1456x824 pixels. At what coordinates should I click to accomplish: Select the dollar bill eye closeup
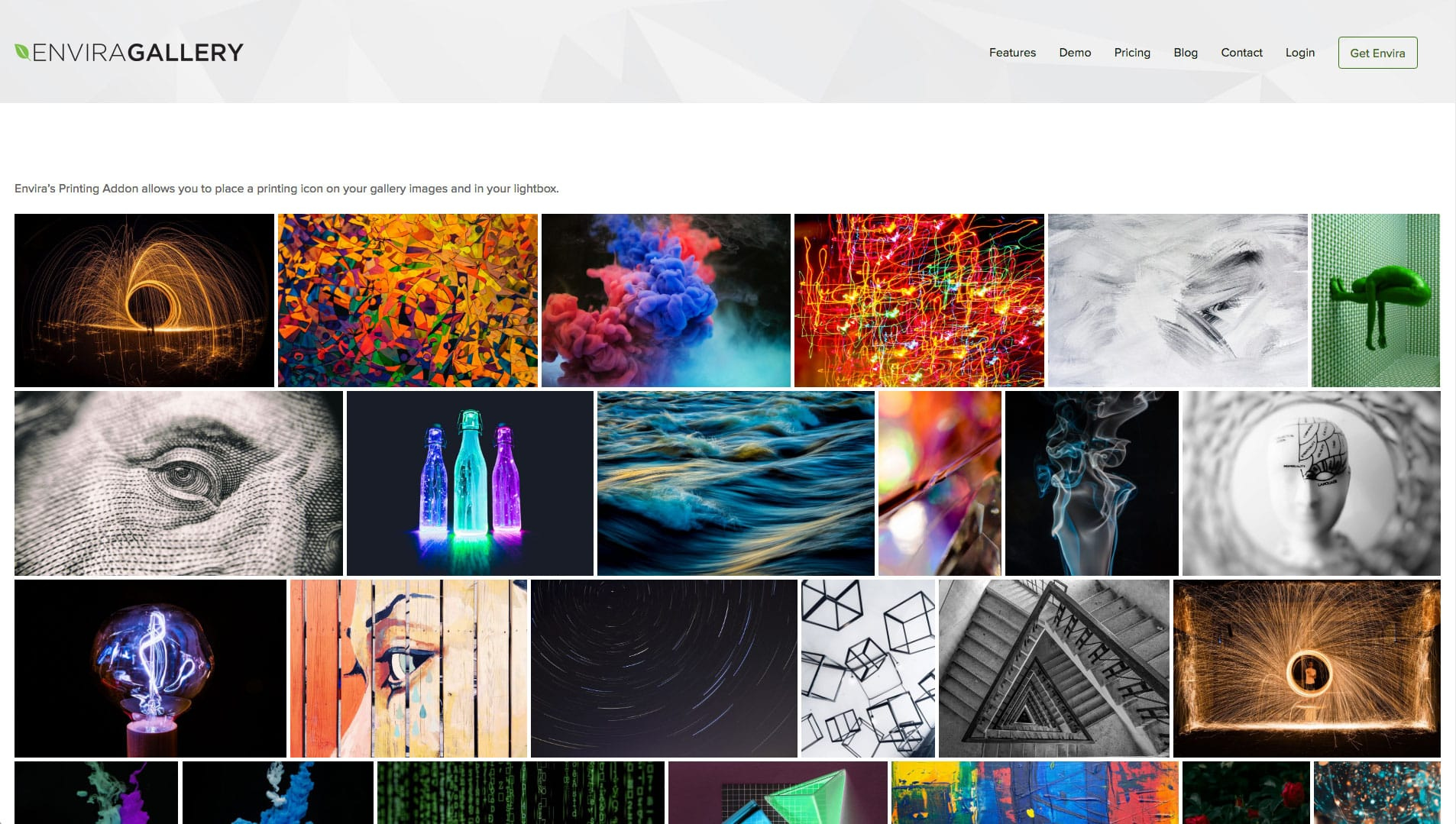178,483
